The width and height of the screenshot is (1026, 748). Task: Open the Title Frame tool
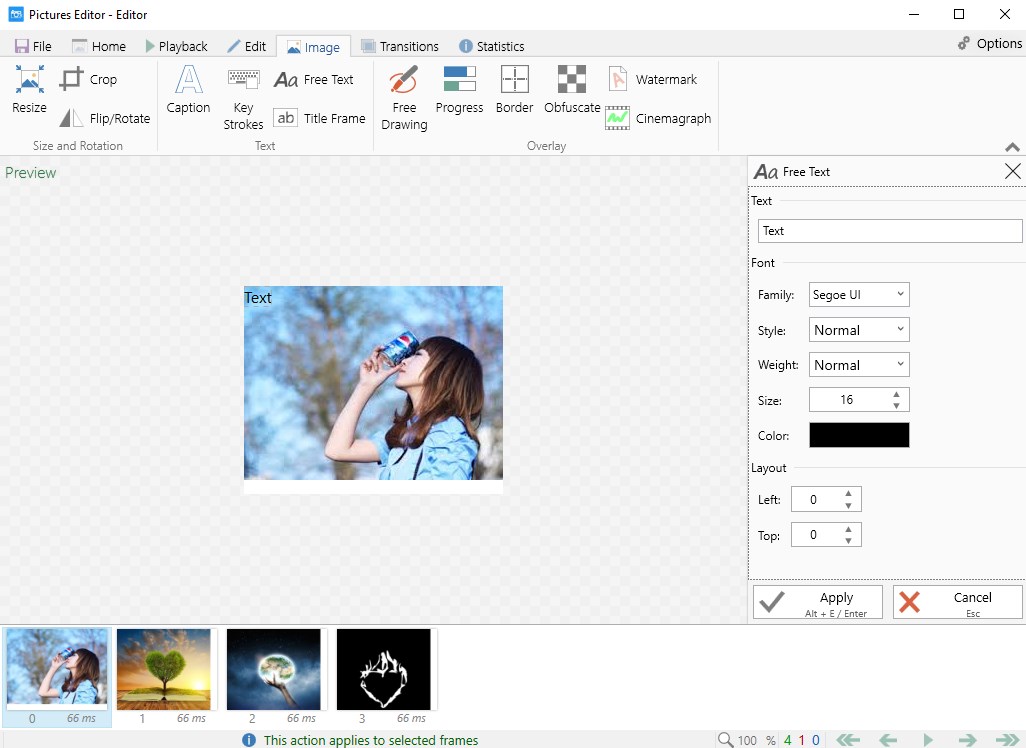(319, 118)
